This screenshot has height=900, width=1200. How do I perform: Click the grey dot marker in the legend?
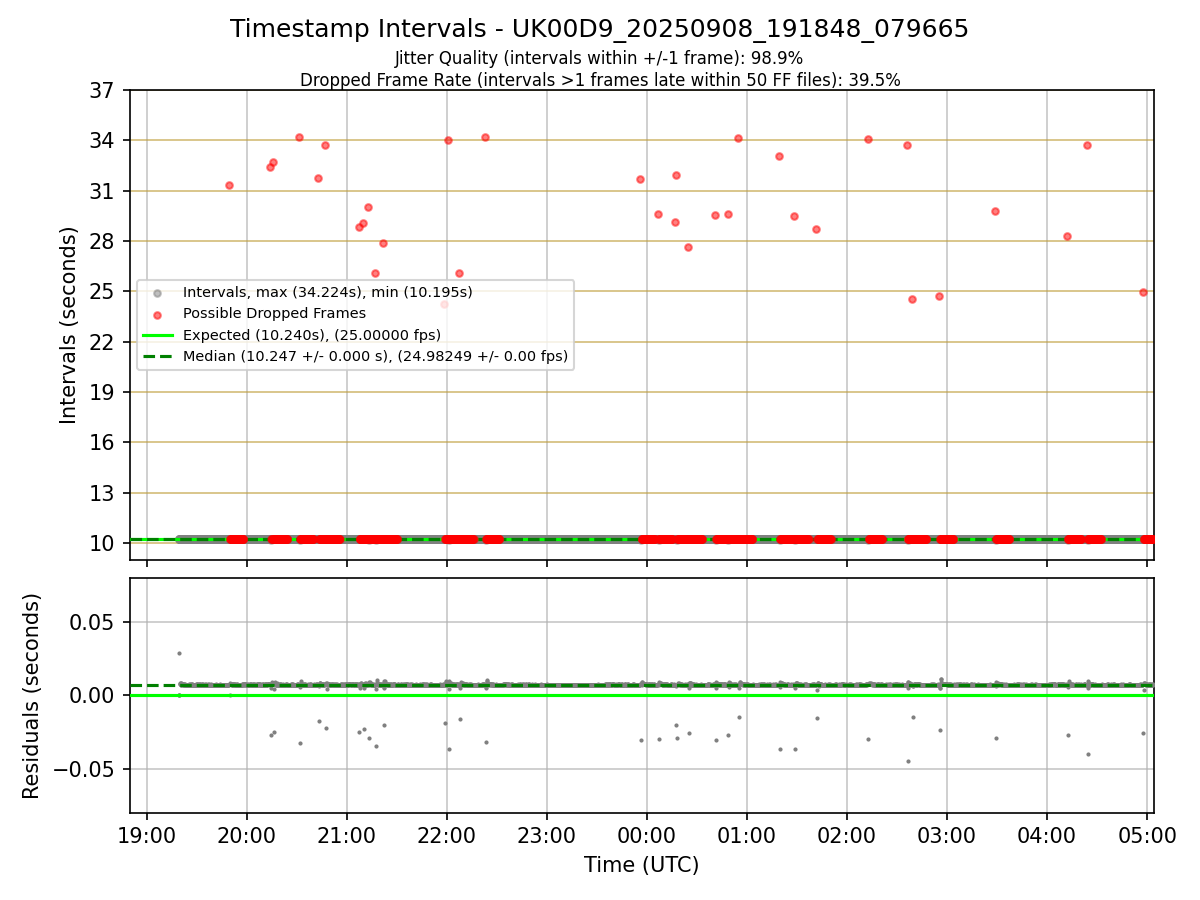pyautogui.click(x=156, y=293)
